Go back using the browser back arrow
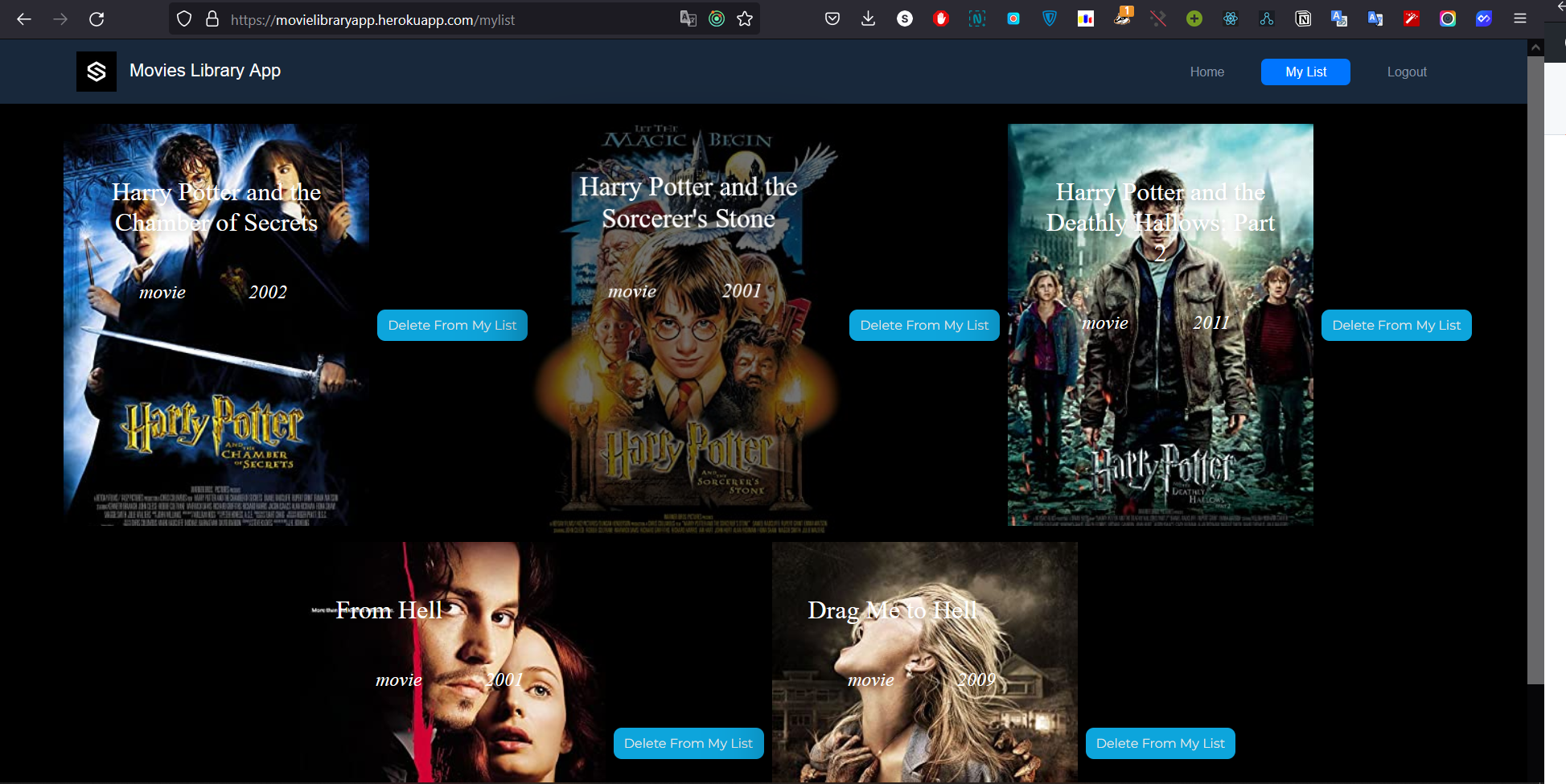This screenshot has width=1566, height=784. (x=24, y=18)
